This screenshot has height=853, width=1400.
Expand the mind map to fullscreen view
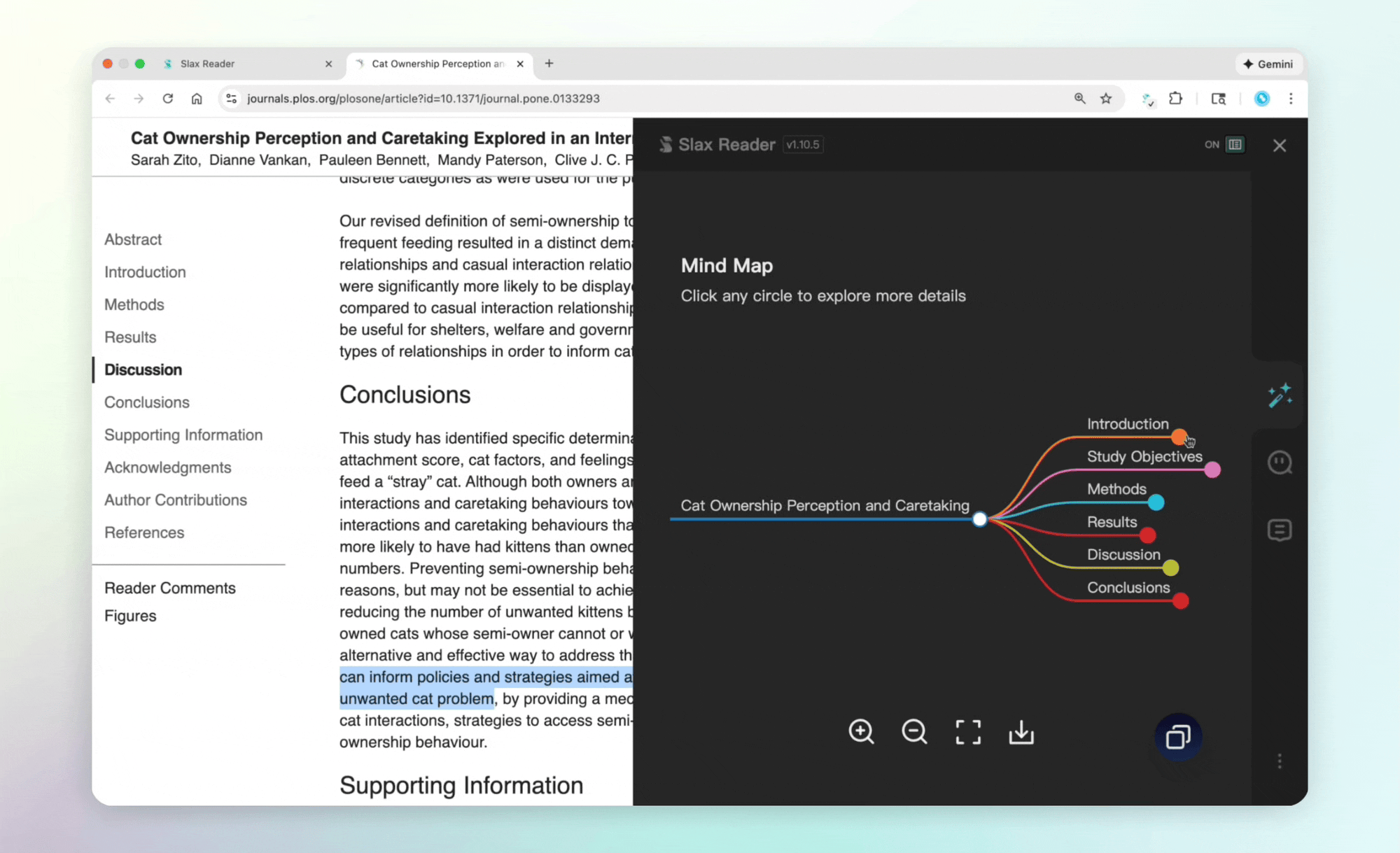[x=967, y=732]
